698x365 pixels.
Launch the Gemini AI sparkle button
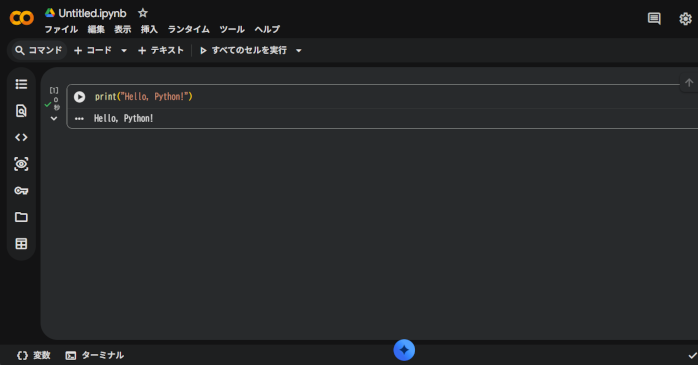tap(404, 350)
